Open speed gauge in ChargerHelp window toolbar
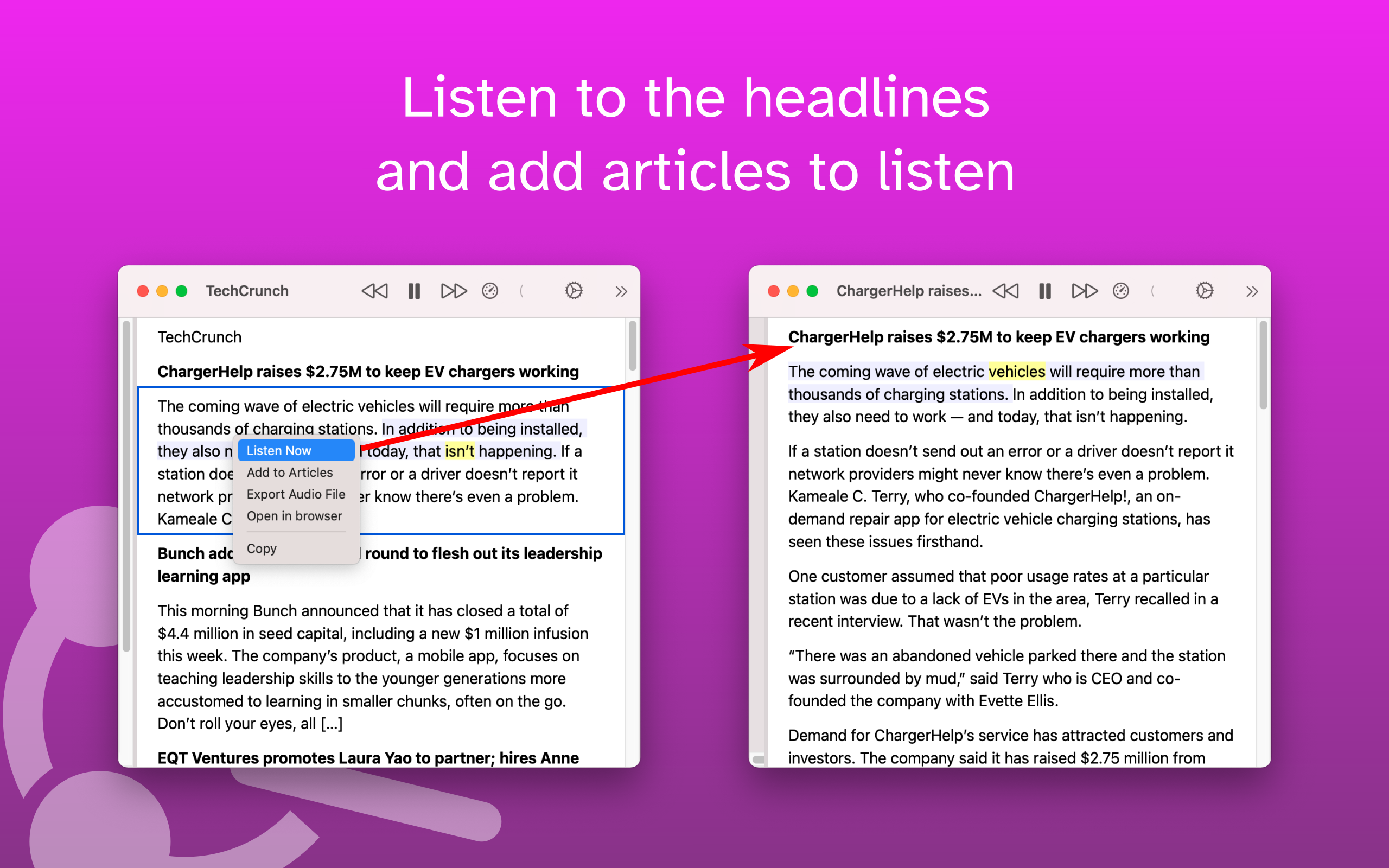The width and height of the screenshot is (1389, 868). point(1120,291)
